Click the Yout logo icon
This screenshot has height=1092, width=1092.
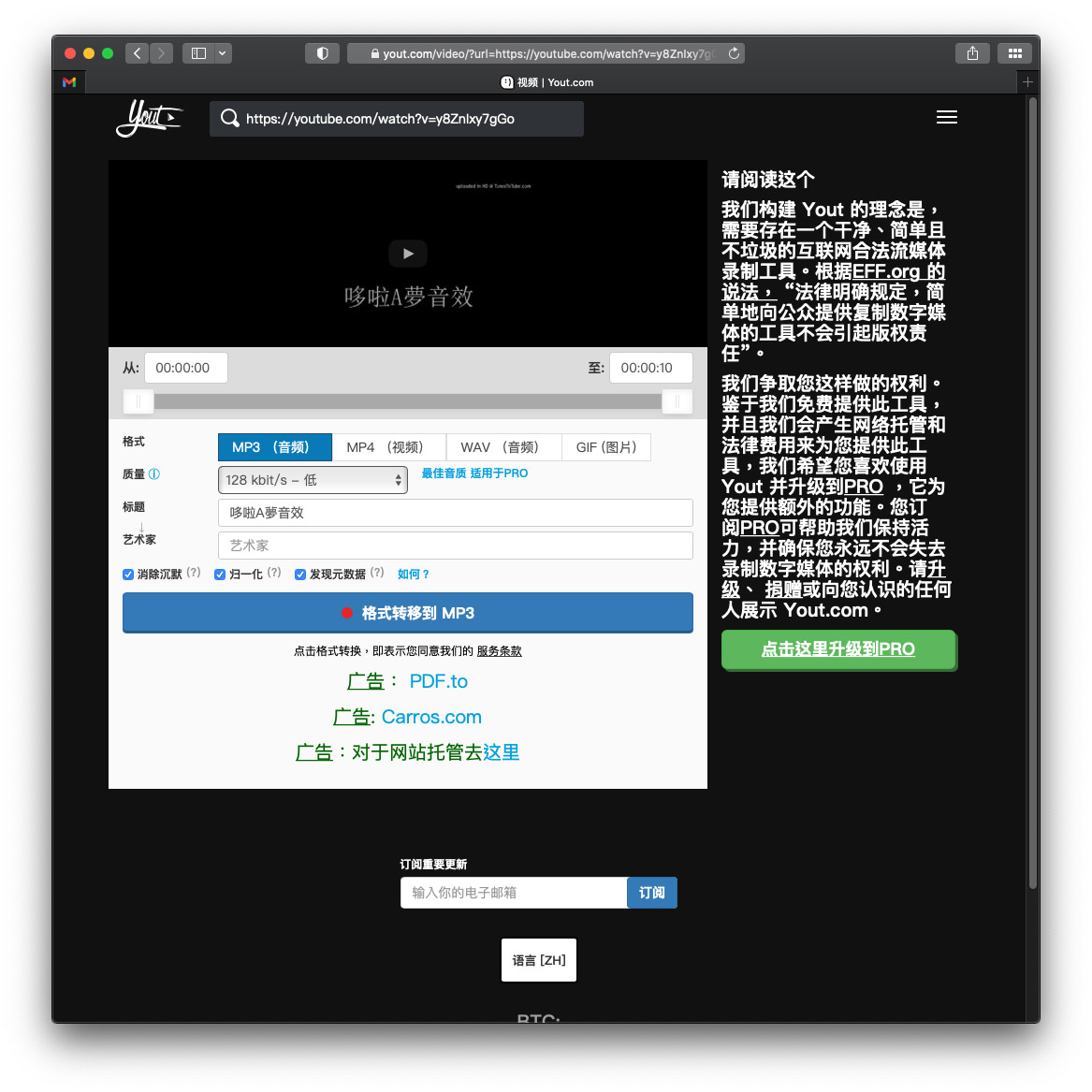point(148,118)
